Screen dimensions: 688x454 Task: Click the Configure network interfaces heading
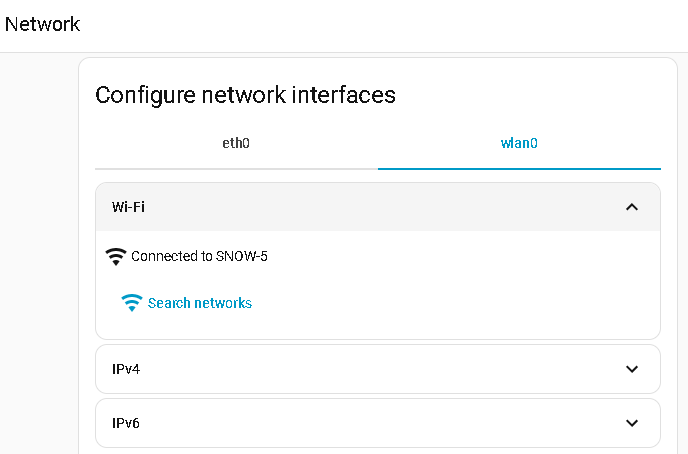point(245,95)
